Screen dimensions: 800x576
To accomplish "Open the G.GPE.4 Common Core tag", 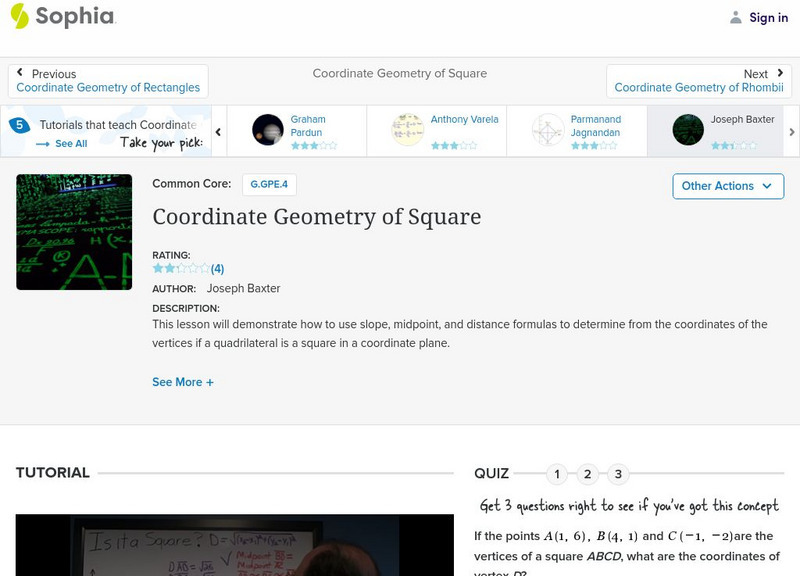I will pyautogui.click(x=269, y=184).
